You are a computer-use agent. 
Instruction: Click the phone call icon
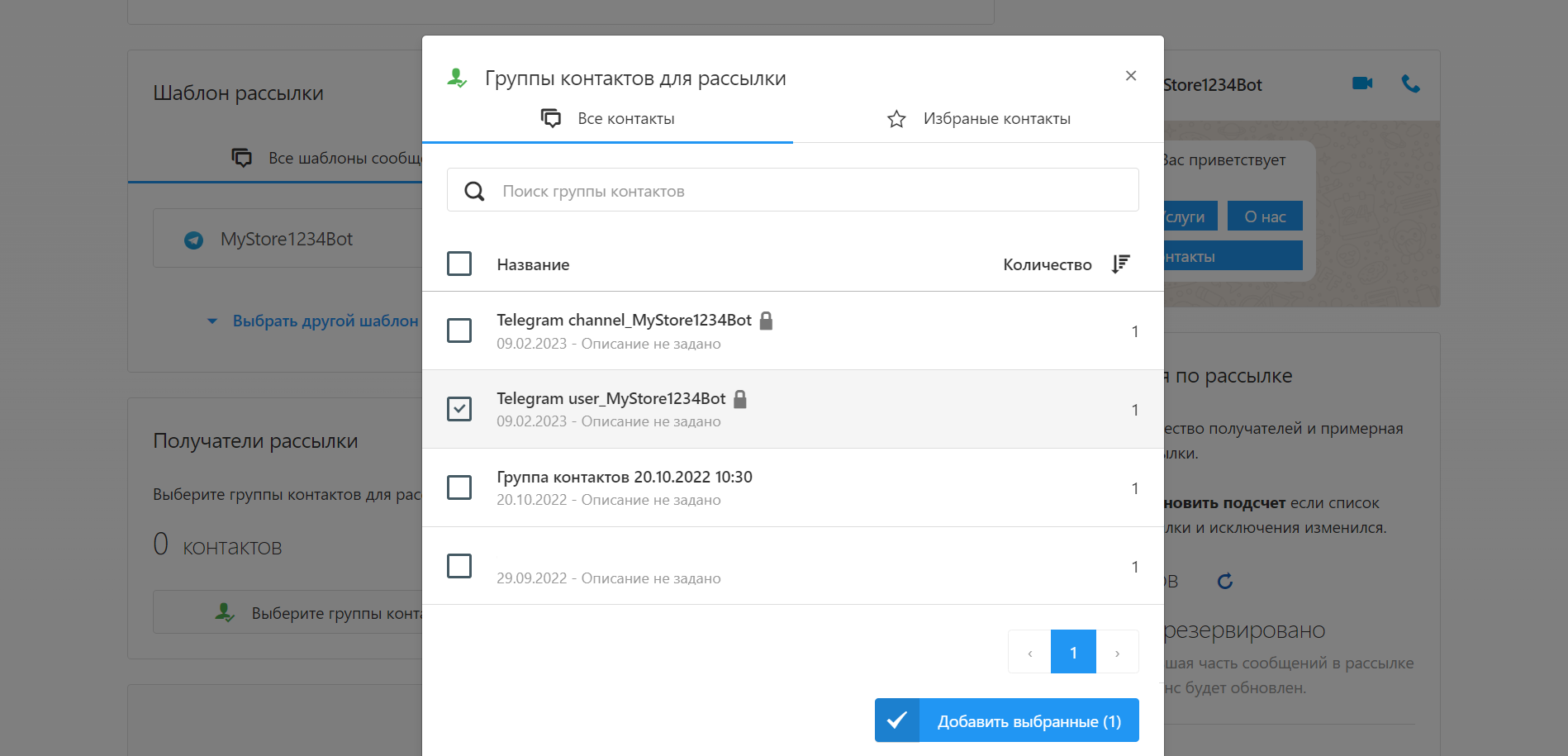tap(1410, 83)
